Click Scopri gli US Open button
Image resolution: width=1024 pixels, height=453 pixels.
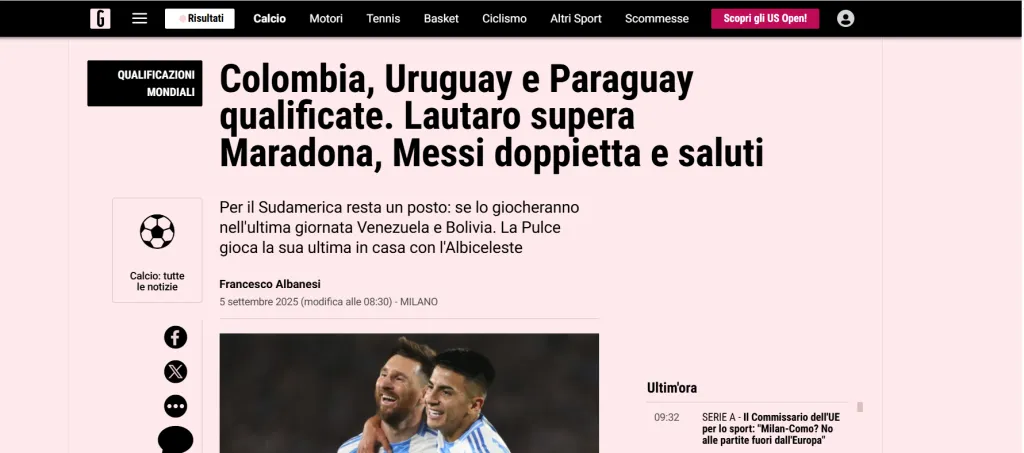(765, 18)
